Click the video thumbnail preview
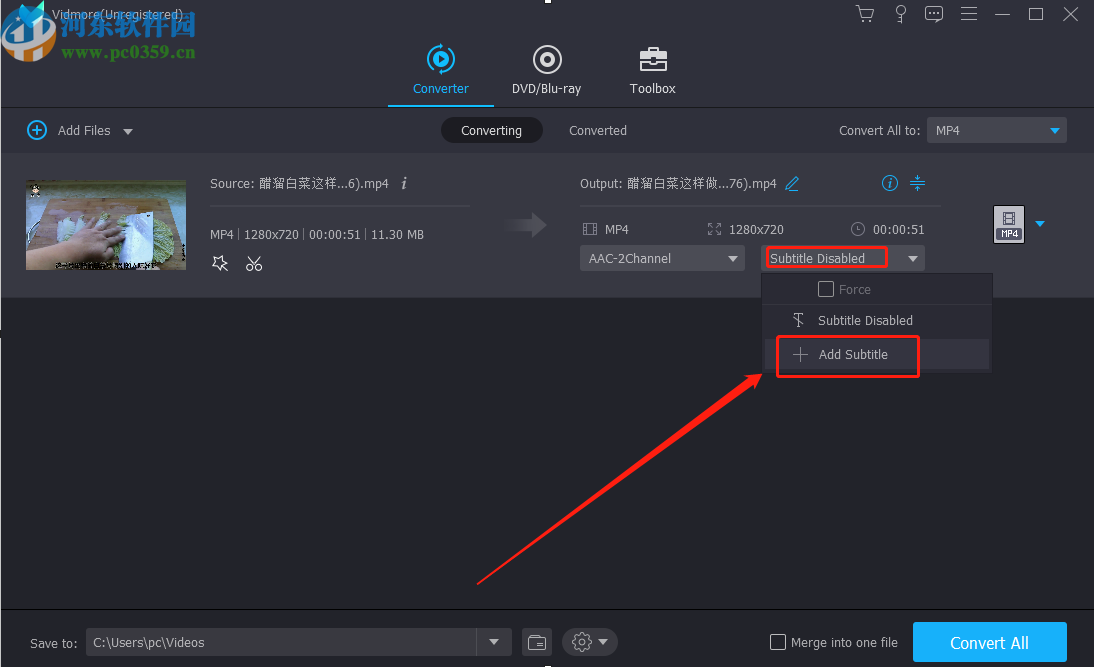 (x=106, y=225)
